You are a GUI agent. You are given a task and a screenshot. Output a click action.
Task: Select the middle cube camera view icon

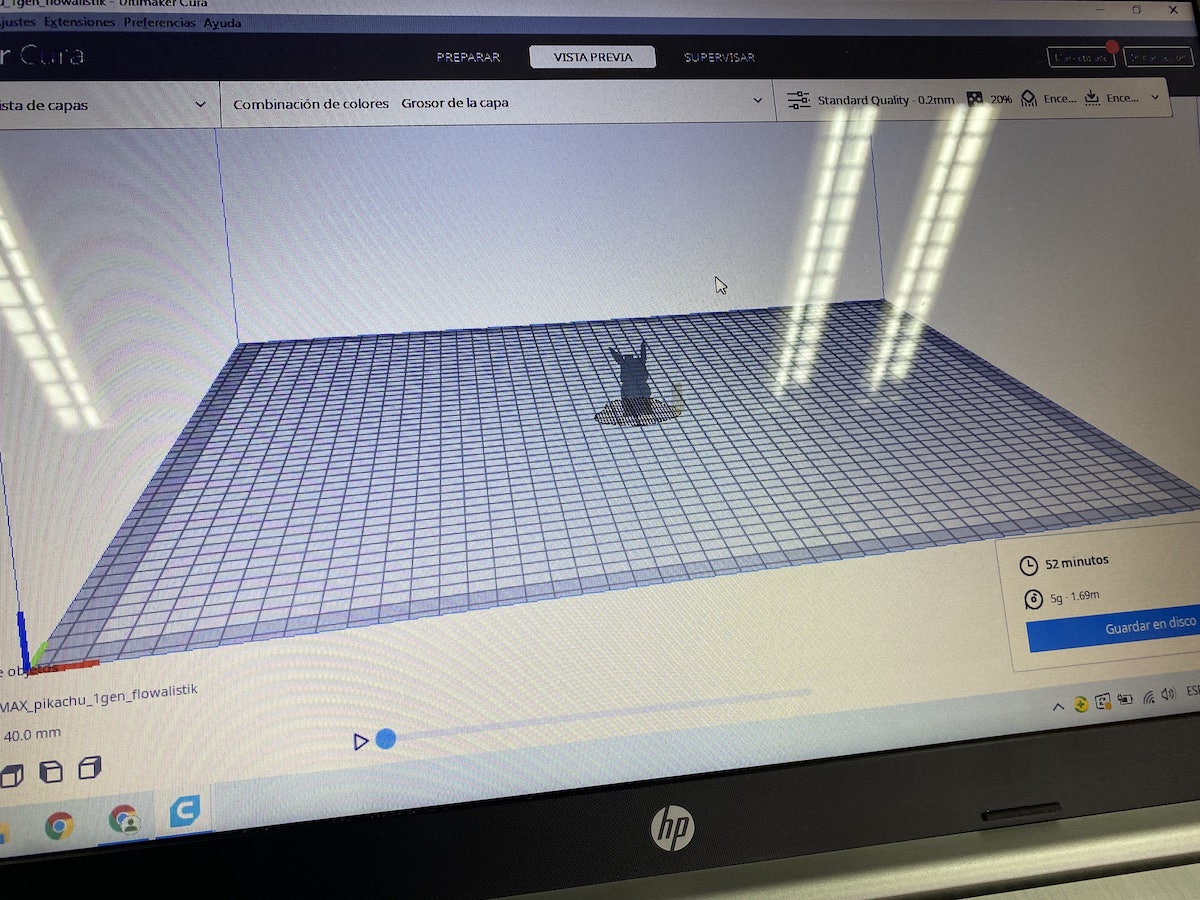point(50,771)
